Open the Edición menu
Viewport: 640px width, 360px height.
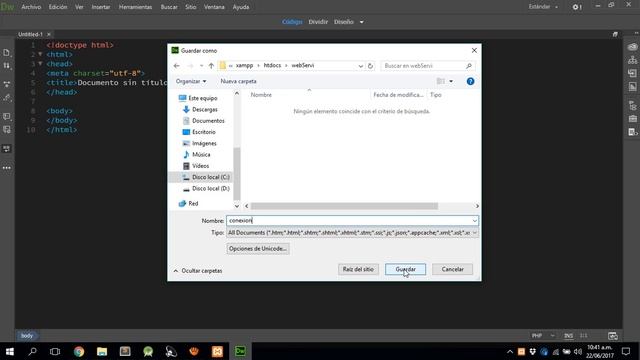[58, 7]
